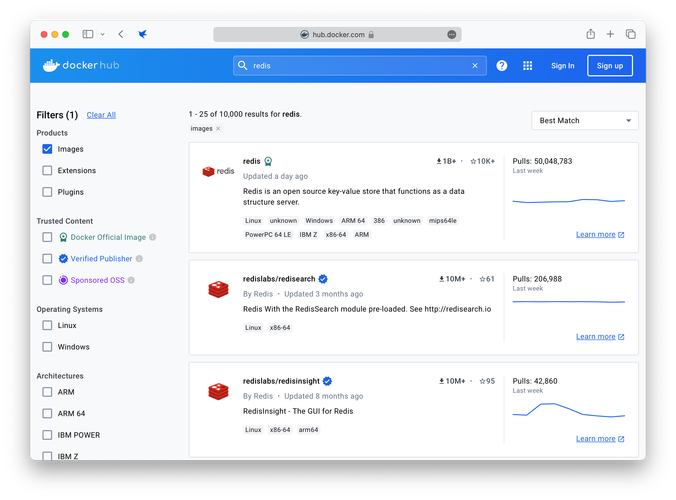Open the apps grid menu icon
Image resolution: width=676 pixels, height=500 pixels.
click(527, 66)
